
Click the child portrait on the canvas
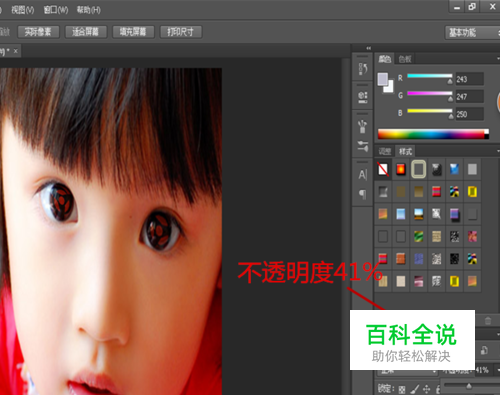111,231
